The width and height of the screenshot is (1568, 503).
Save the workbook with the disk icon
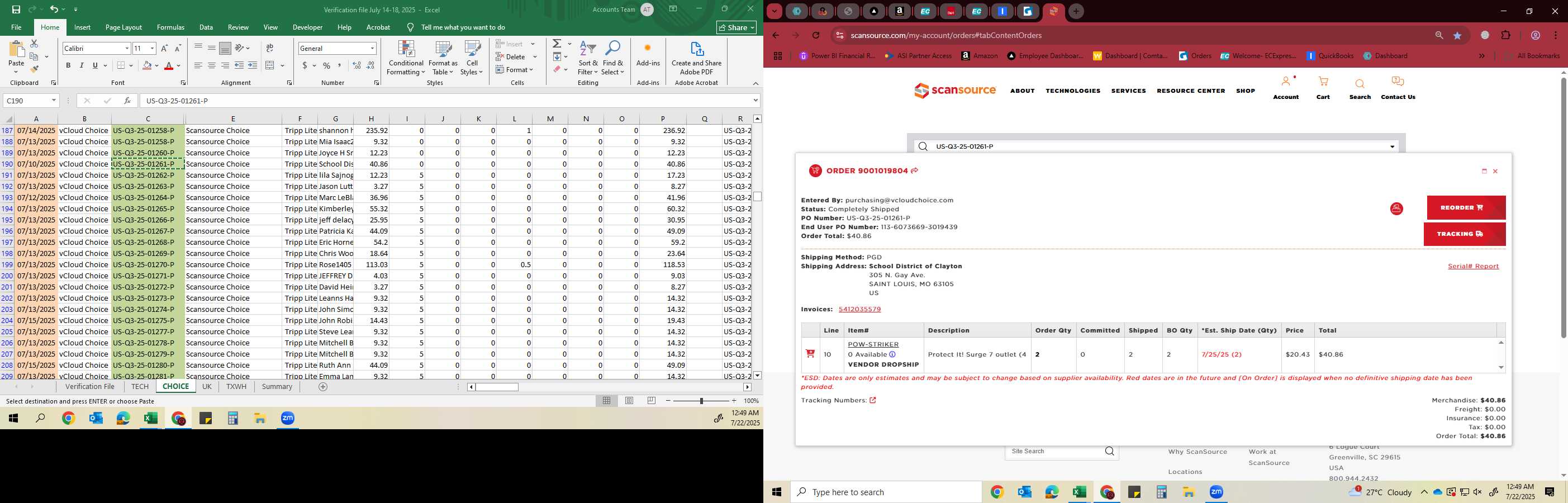pyautogui.click(x=16, y=10)
